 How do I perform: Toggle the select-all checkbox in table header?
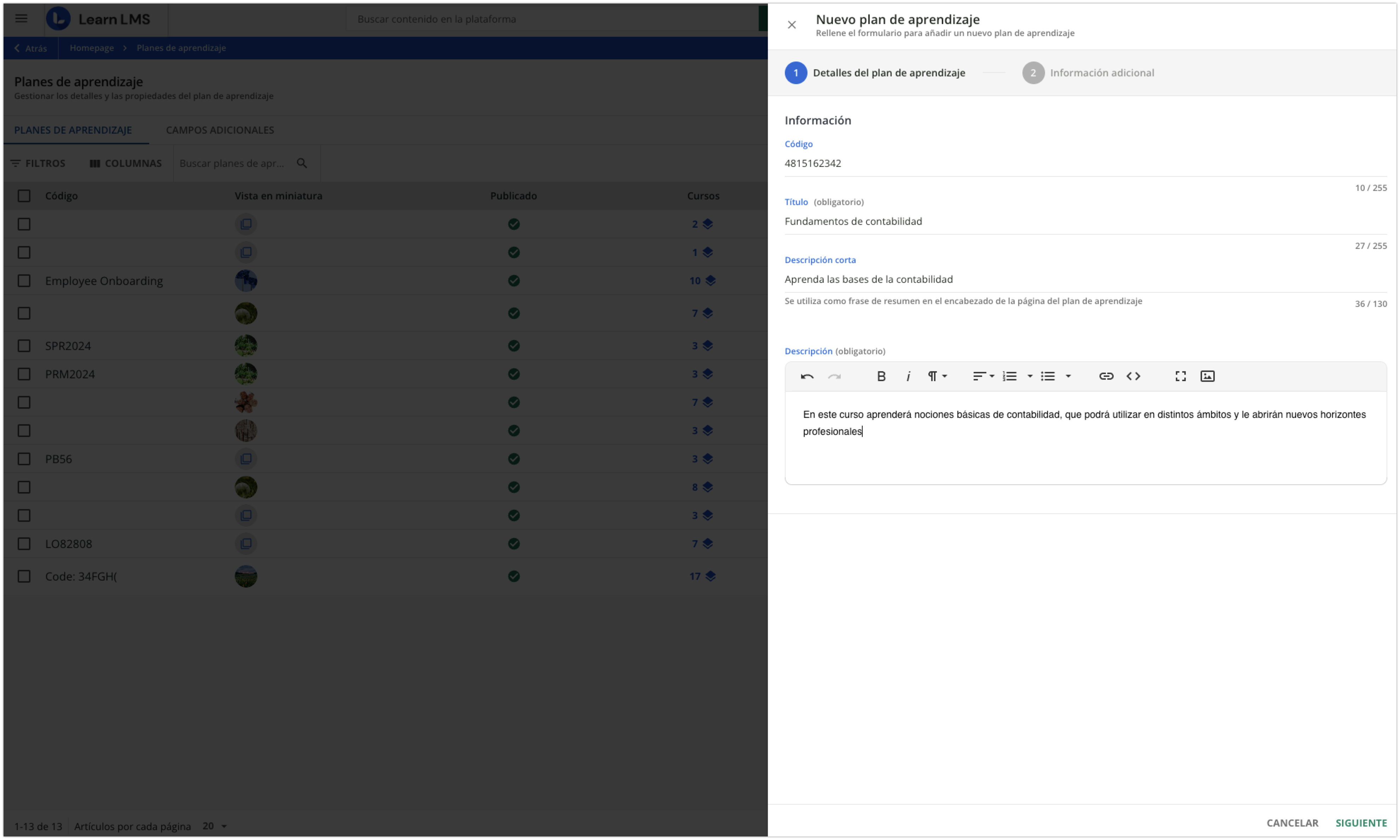24,196
